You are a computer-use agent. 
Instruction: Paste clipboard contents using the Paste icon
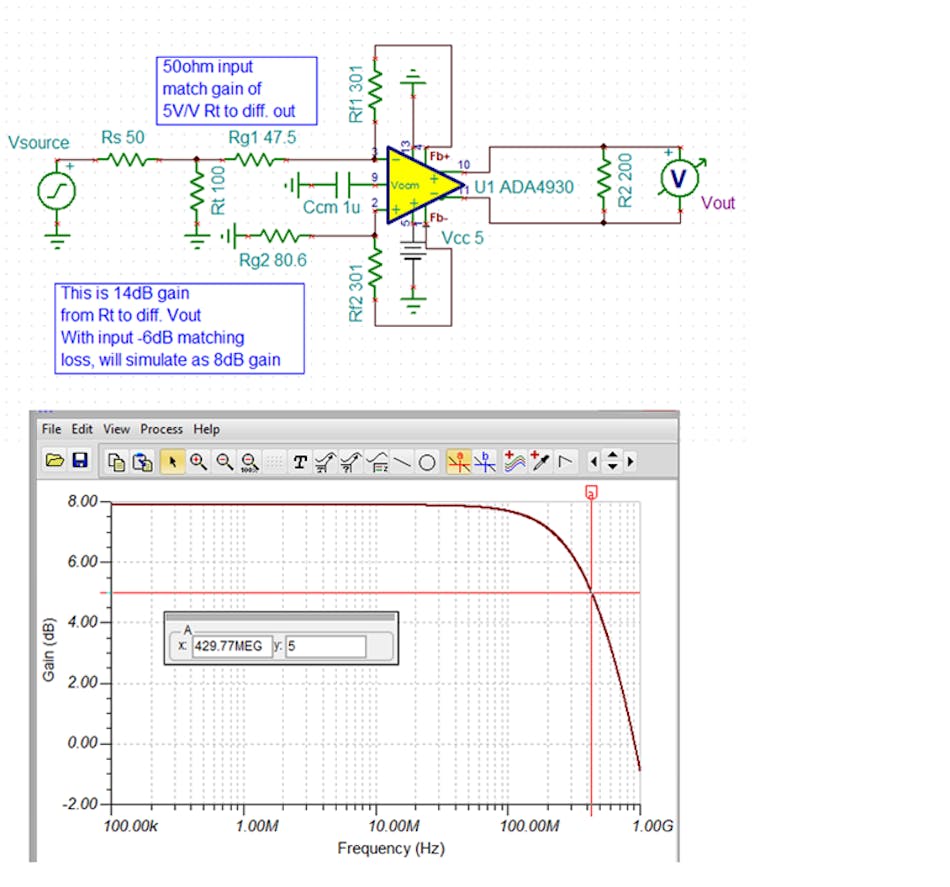pos(141,461)
